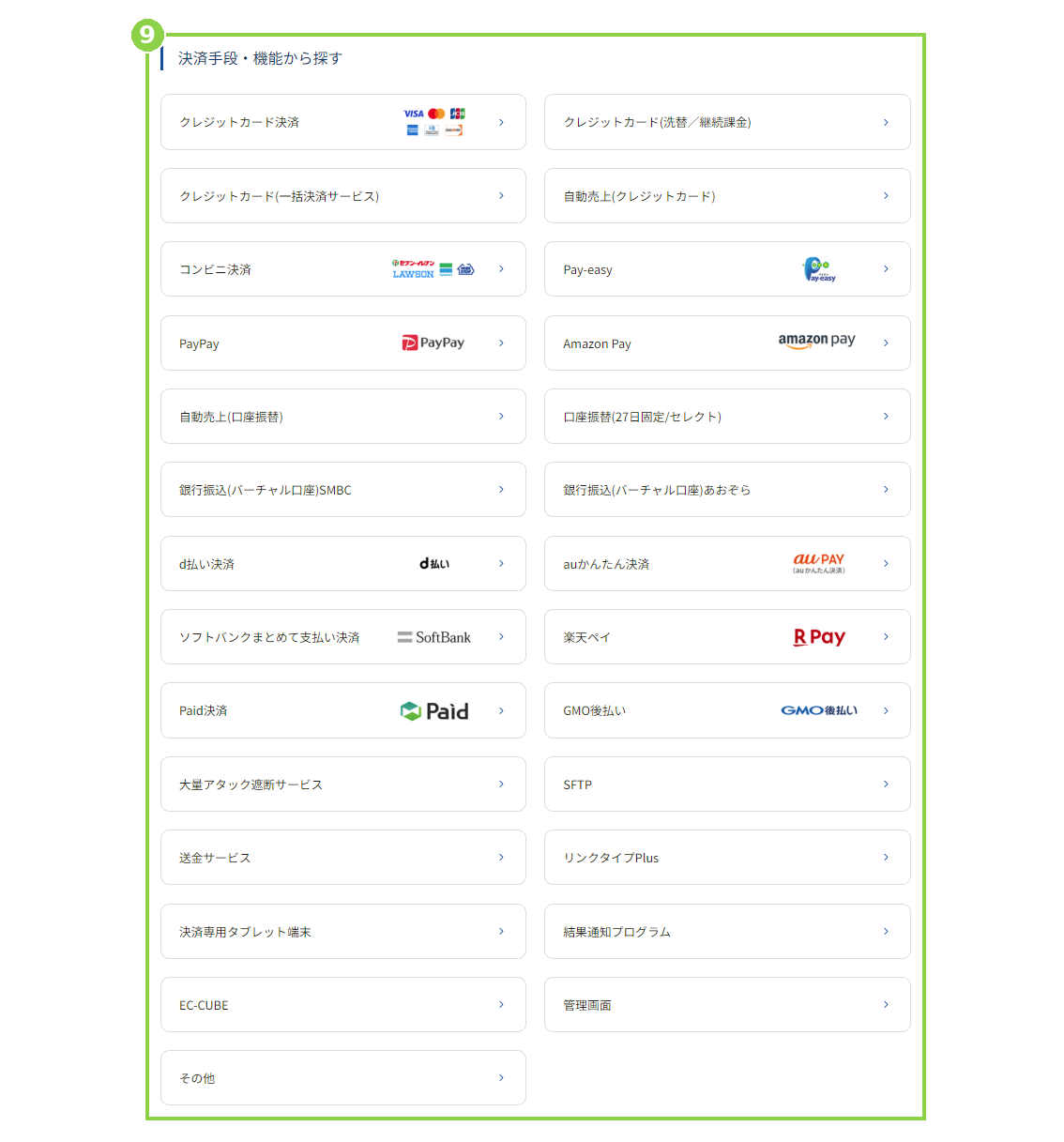Select the 楽天ペイ text label
Screen dimensions: 1064x1142
pyautogui.click(x=586, y=638)
